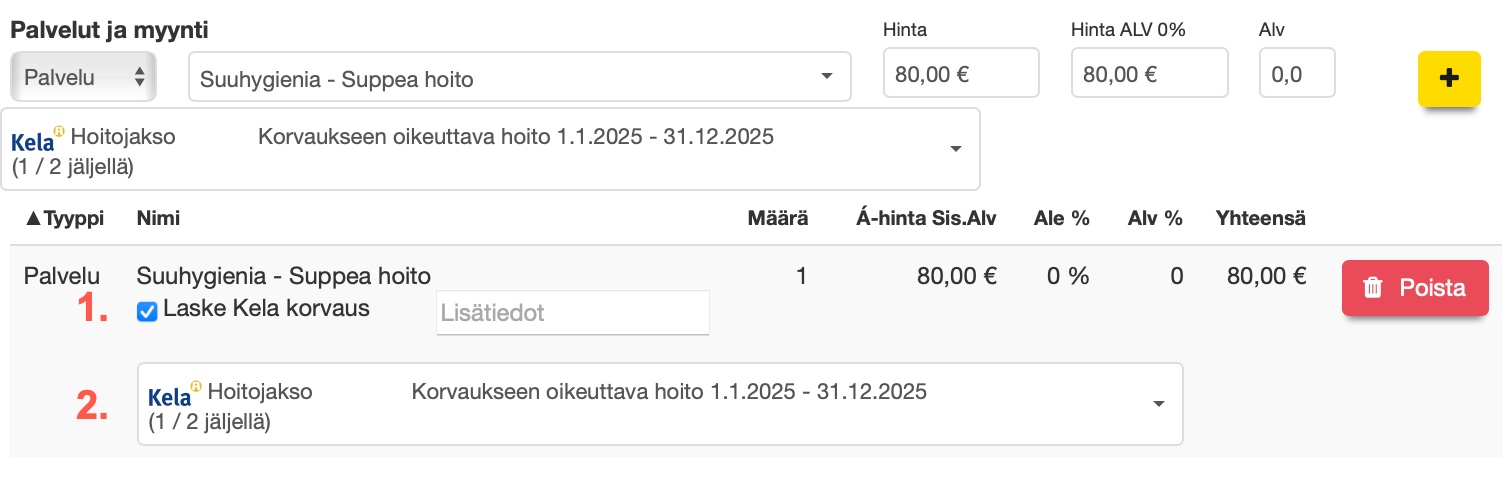Open the Palvelu type selector

coord(83,77)
